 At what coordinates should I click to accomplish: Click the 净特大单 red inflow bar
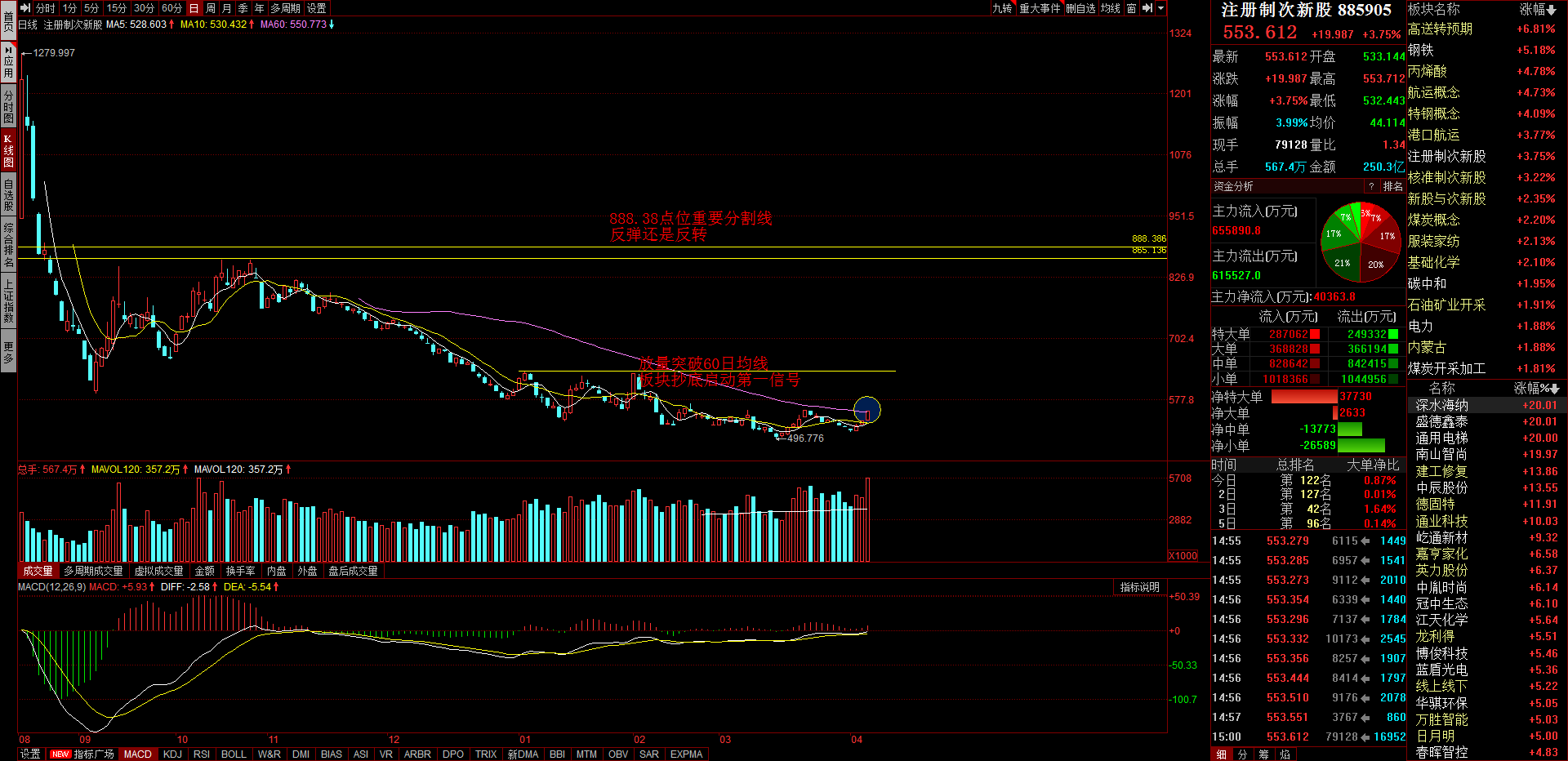point(1304,396)
